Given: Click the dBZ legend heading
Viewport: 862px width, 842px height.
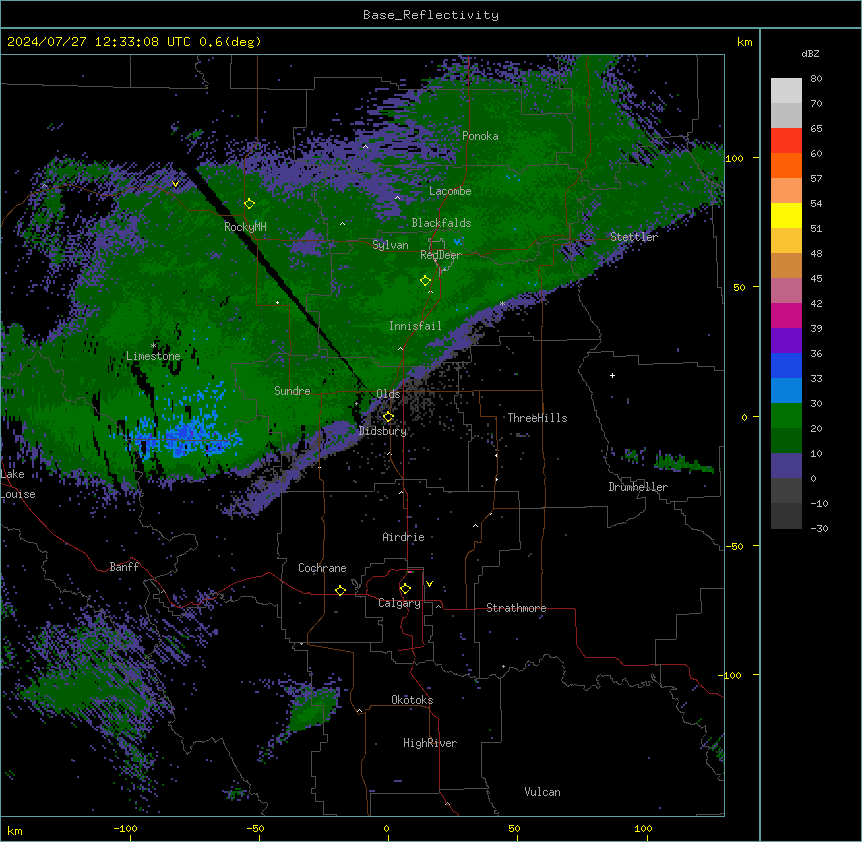Looking at the screenshot, I should pyautogui.click(x=810, y=53).
